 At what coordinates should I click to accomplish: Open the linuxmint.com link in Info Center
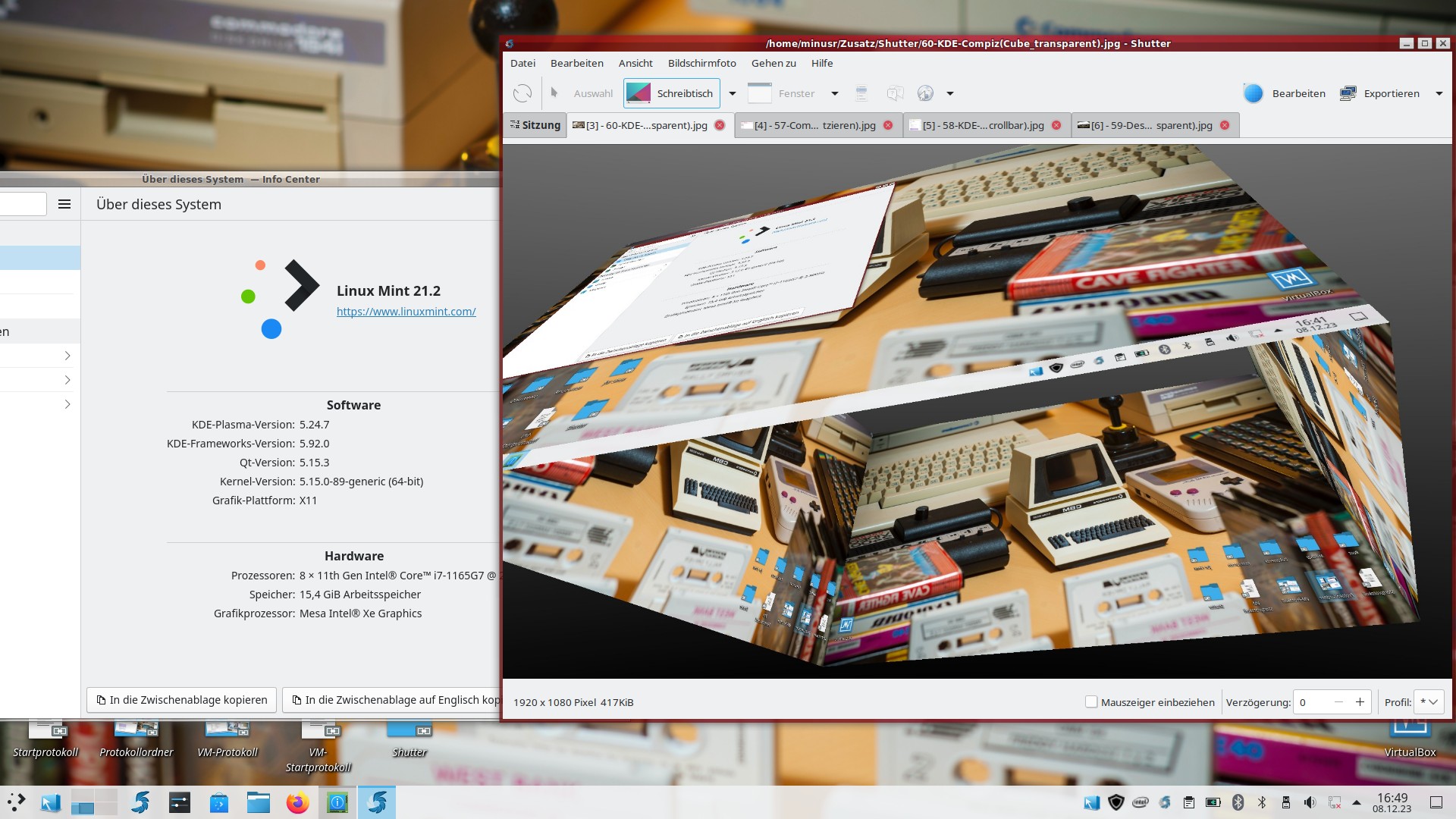tap(406, 311)
